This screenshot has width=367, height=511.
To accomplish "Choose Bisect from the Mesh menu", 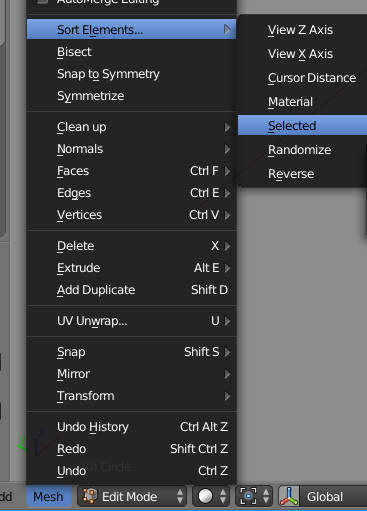I will click(x=131, y=52).
